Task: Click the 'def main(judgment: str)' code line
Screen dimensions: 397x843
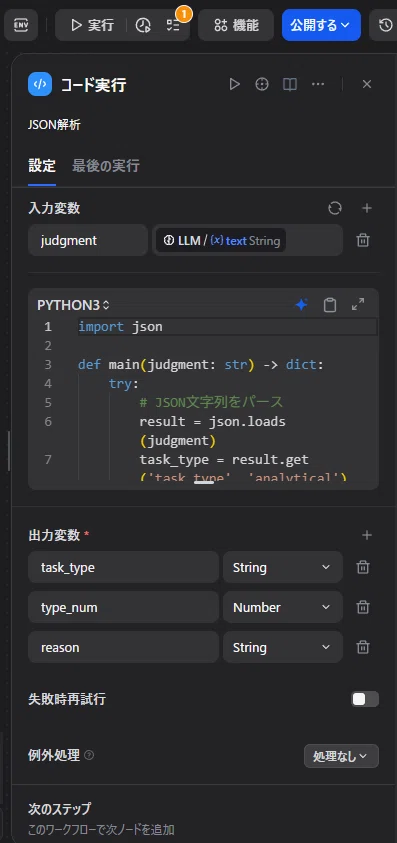Action: click(x=201, y=365)
